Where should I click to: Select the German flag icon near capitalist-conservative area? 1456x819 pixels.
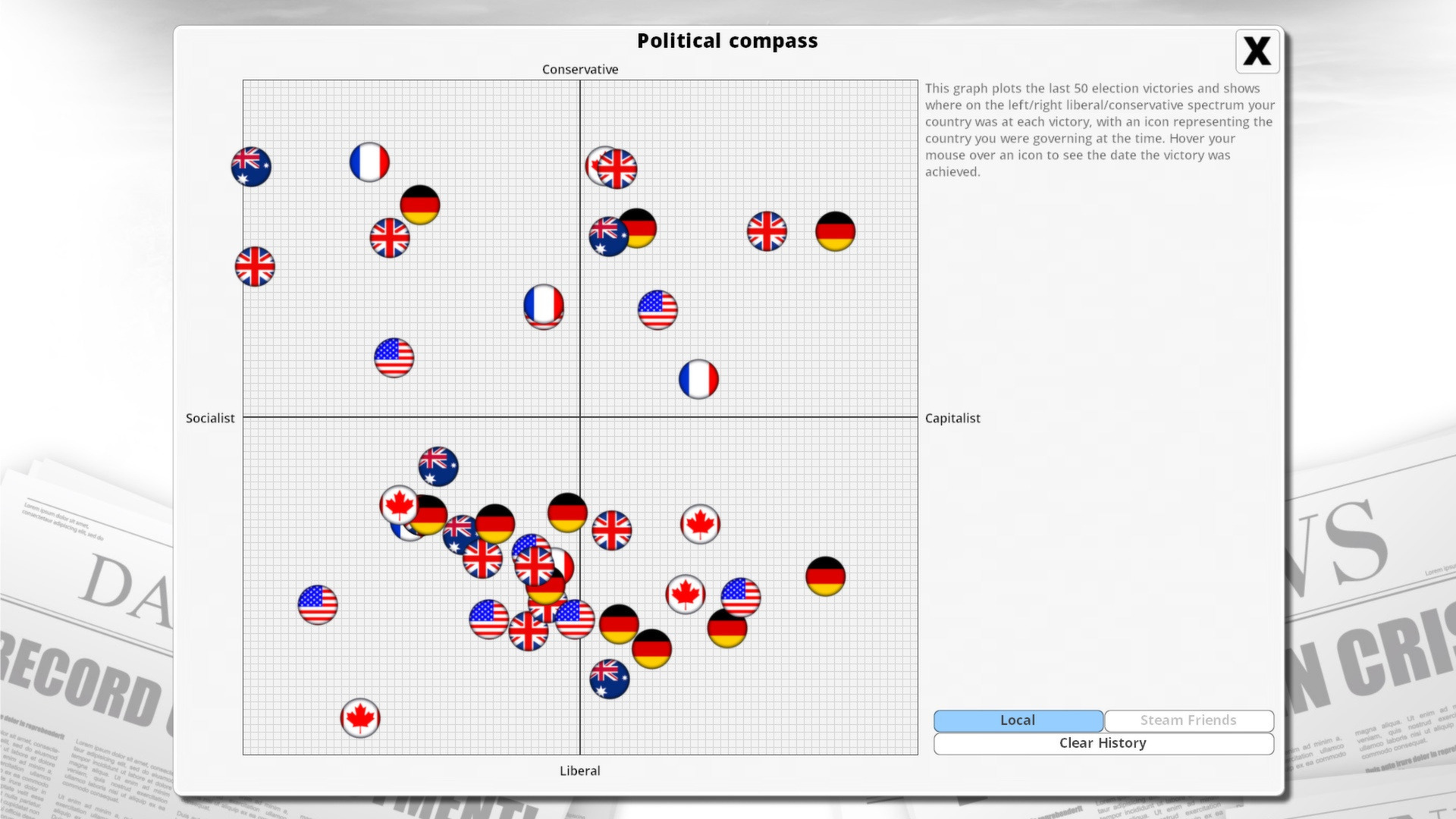tap(834, 230)
